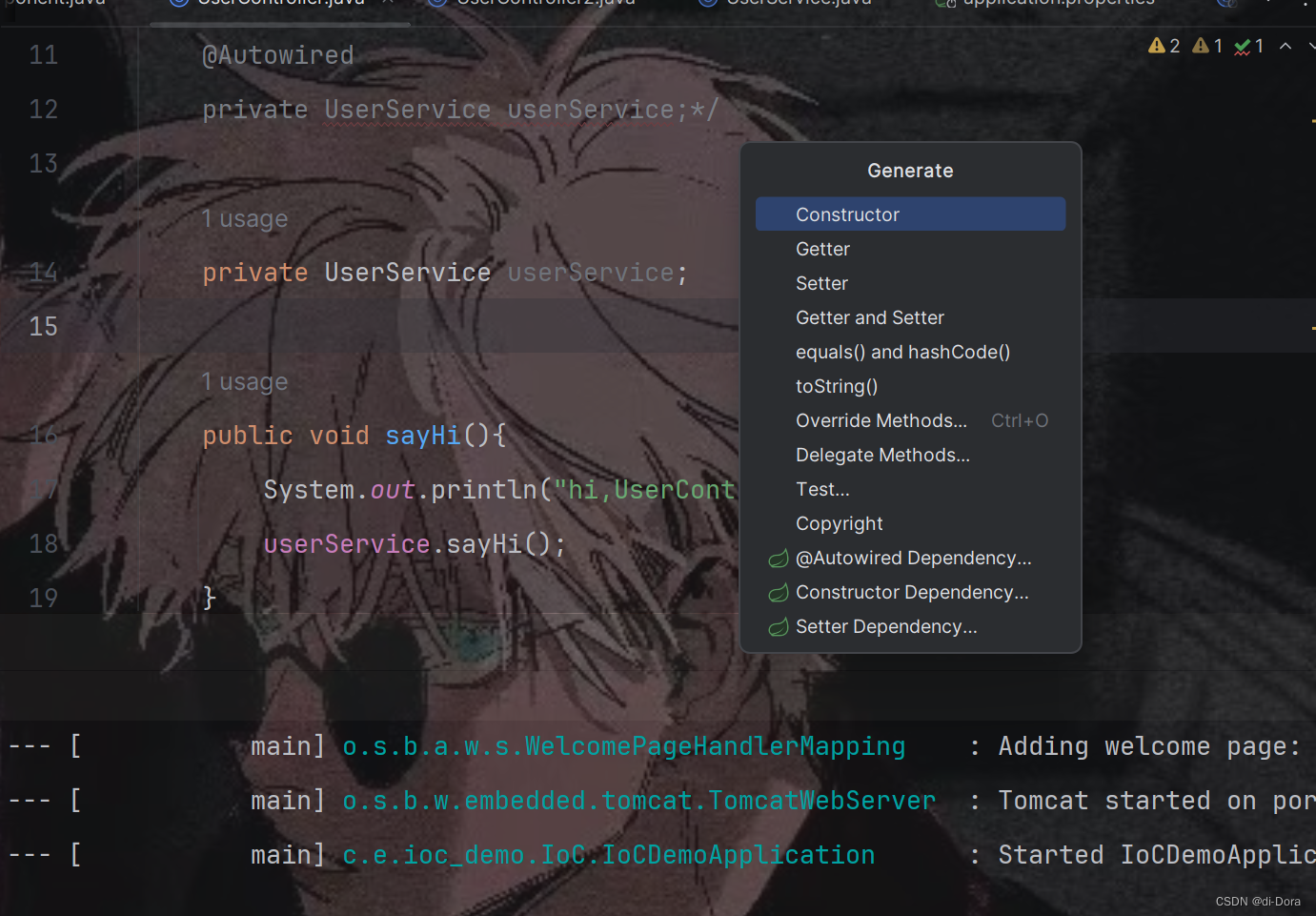Go to previous highlighted error arrow
This screenshot has height=916, width=1316.
click(x=1286, y=46)
